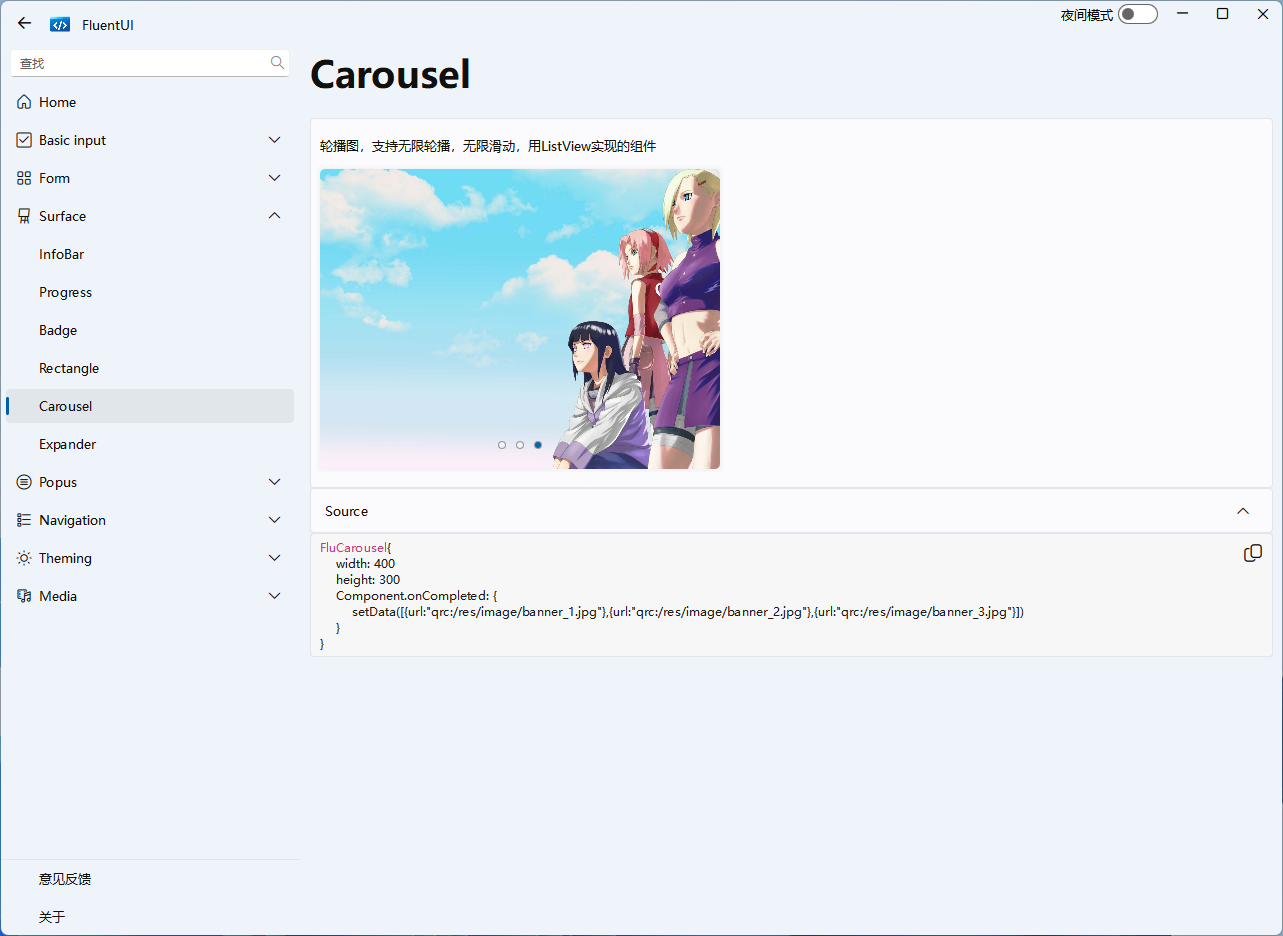Click the Theming sun icon
This screenshot has width=1283, height=936.
click(24, 558)
